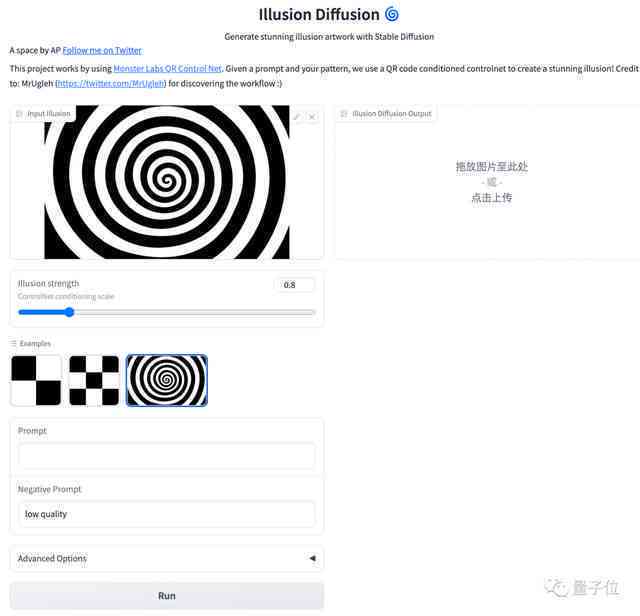
Task: Click the spiral emoji in the title
Action: [x=392, y=15]
